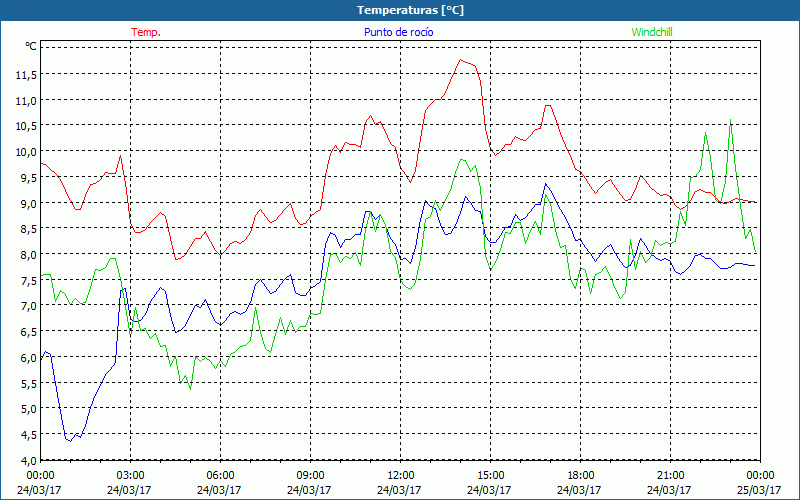Image resolution: width=800 pixels, height=500 pixels.
Task: Click the 10,5 y-axis value
Action: point(26,127)
